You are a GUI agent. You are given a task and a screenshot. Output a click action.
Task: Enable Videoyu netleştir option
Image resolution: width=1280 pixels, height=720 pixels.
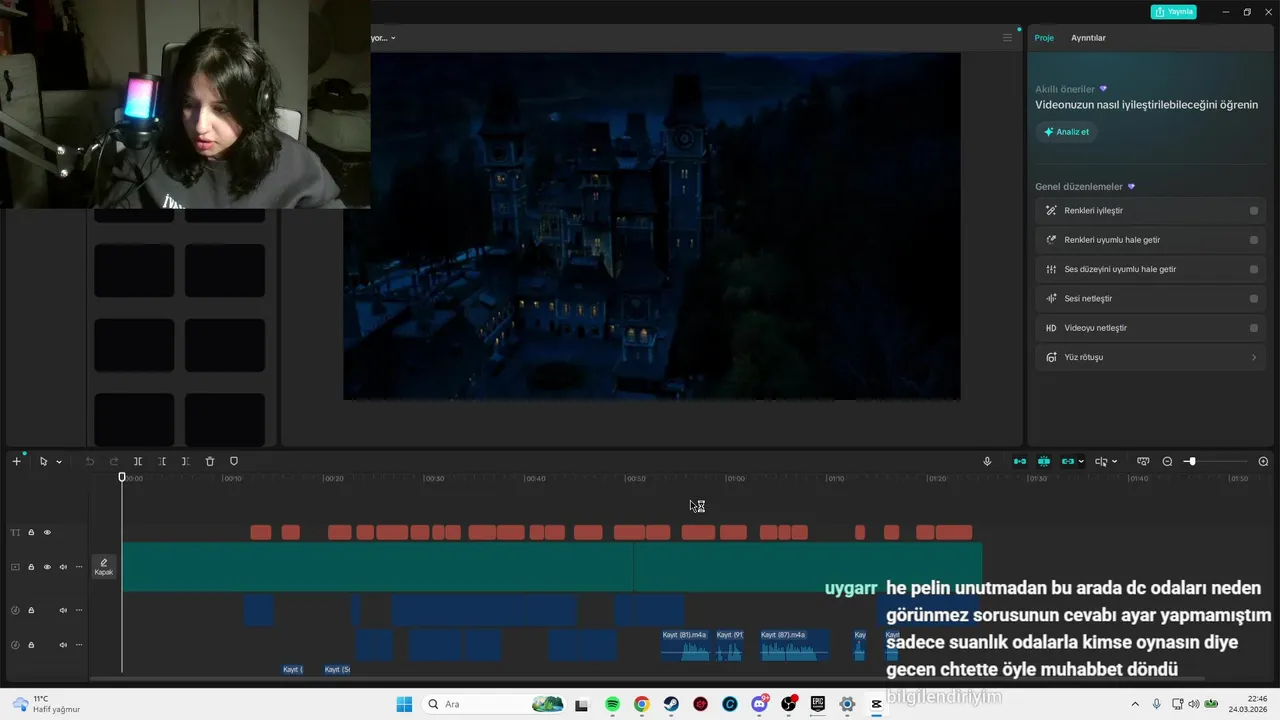click(1254, 328)
